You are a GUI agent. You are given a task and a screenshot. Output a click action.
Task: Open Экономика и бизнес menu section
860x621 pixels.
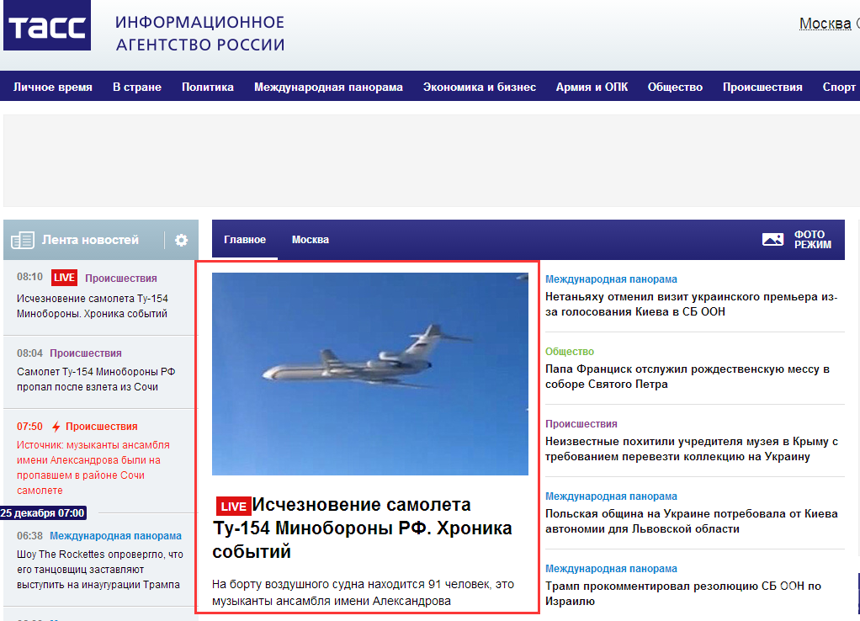[x=479, y=87]
